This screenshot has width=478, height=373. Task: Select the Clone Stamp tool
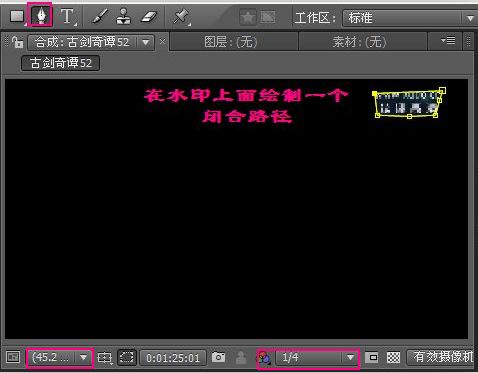coord(123,16)
